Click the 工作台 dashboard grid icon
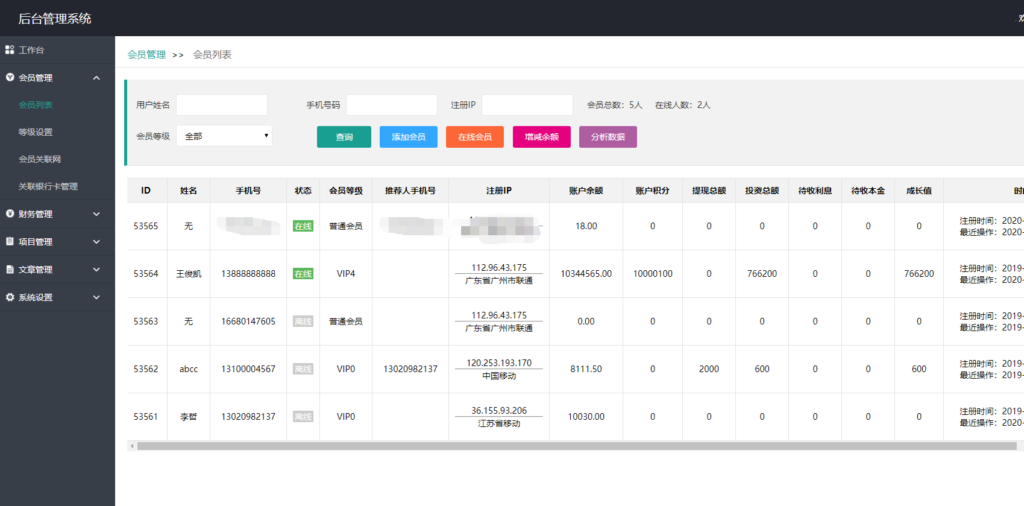The width and height of the screenshot is (1024, 506). click(x=10, y=50)
